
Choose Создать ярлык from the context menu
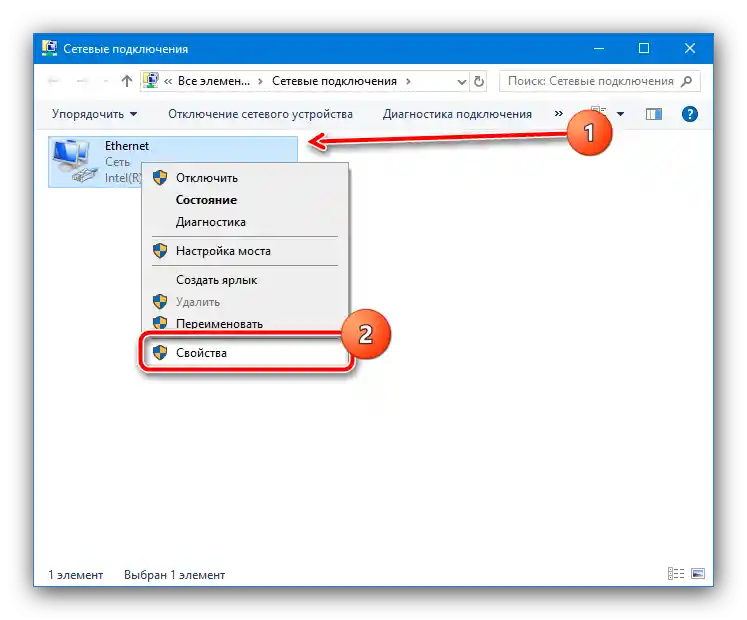pyautogui.click(x=245, y=280)
